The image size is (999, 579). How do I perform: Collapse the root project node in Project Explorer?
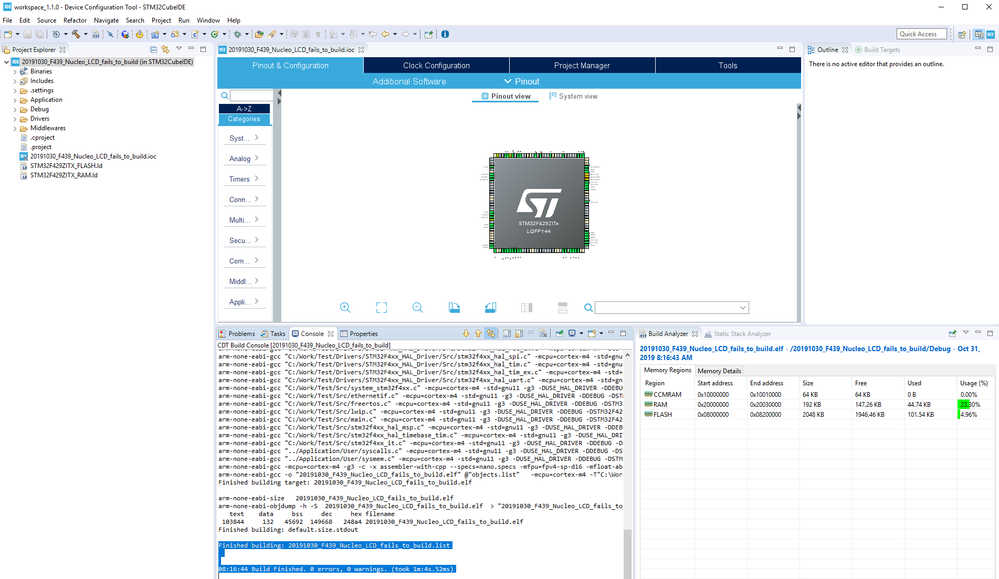(x=6, y=62)
